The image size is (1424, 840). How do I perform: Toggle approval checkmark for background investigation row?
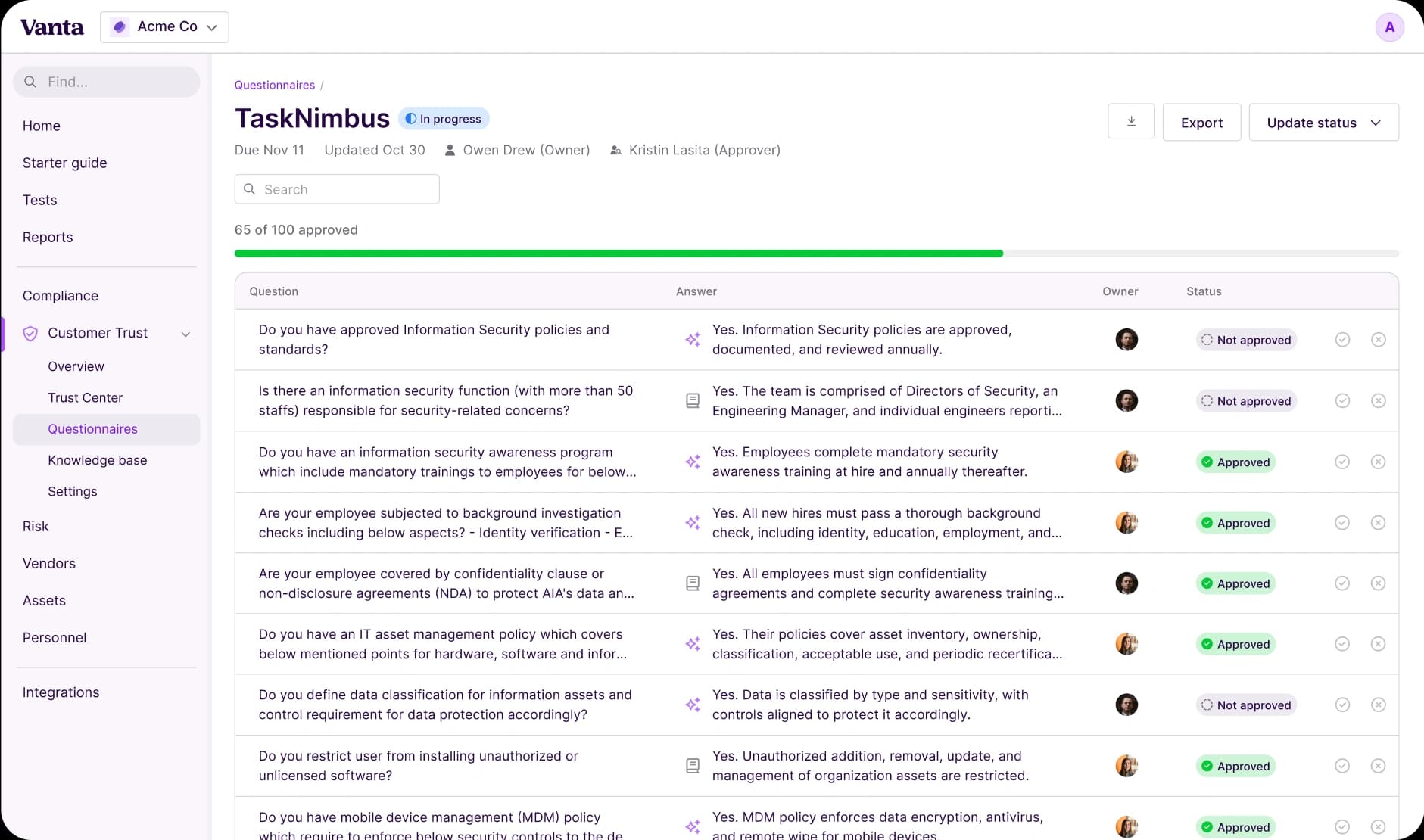(x=1342, y=523)
